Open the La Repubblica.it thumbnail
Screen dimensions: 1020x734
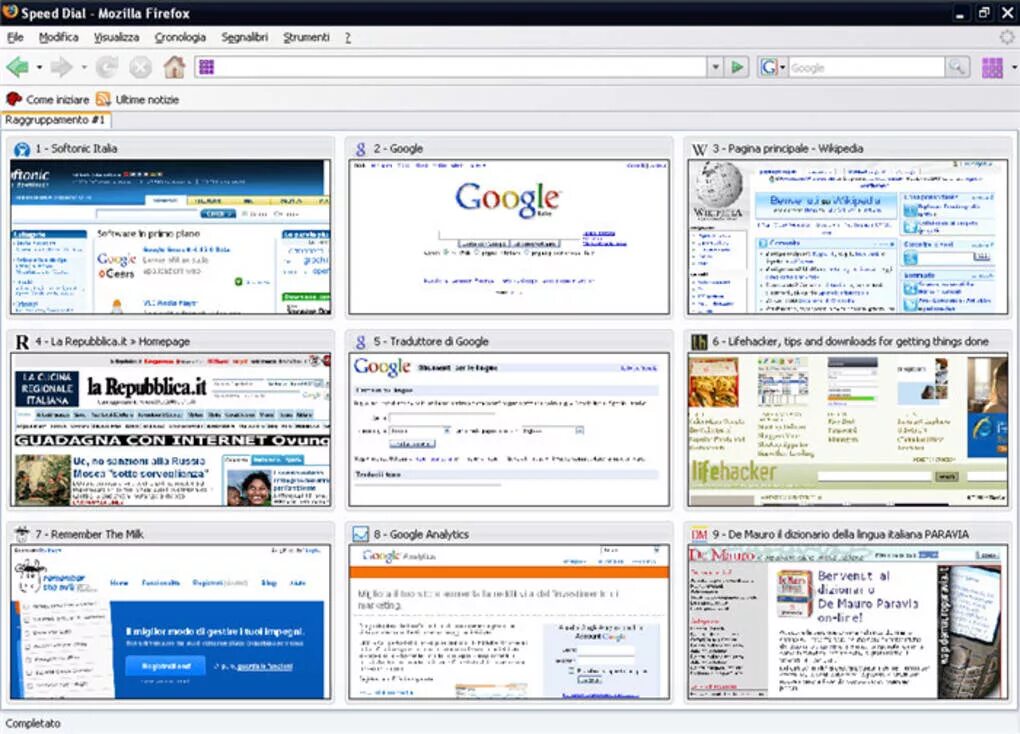point(170,429)
